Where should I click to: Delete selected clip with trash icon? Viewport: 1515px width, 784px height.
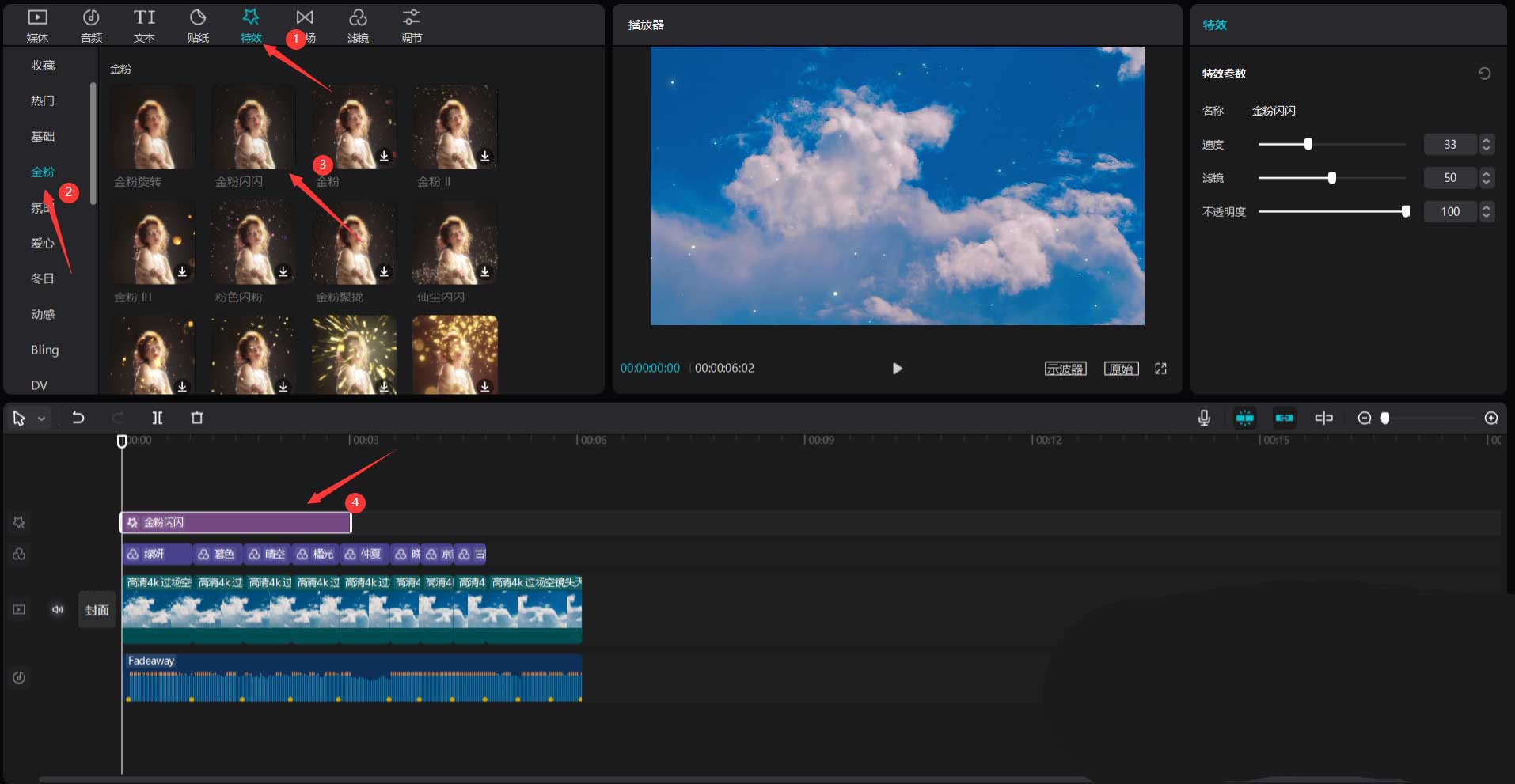pos(197,418)
